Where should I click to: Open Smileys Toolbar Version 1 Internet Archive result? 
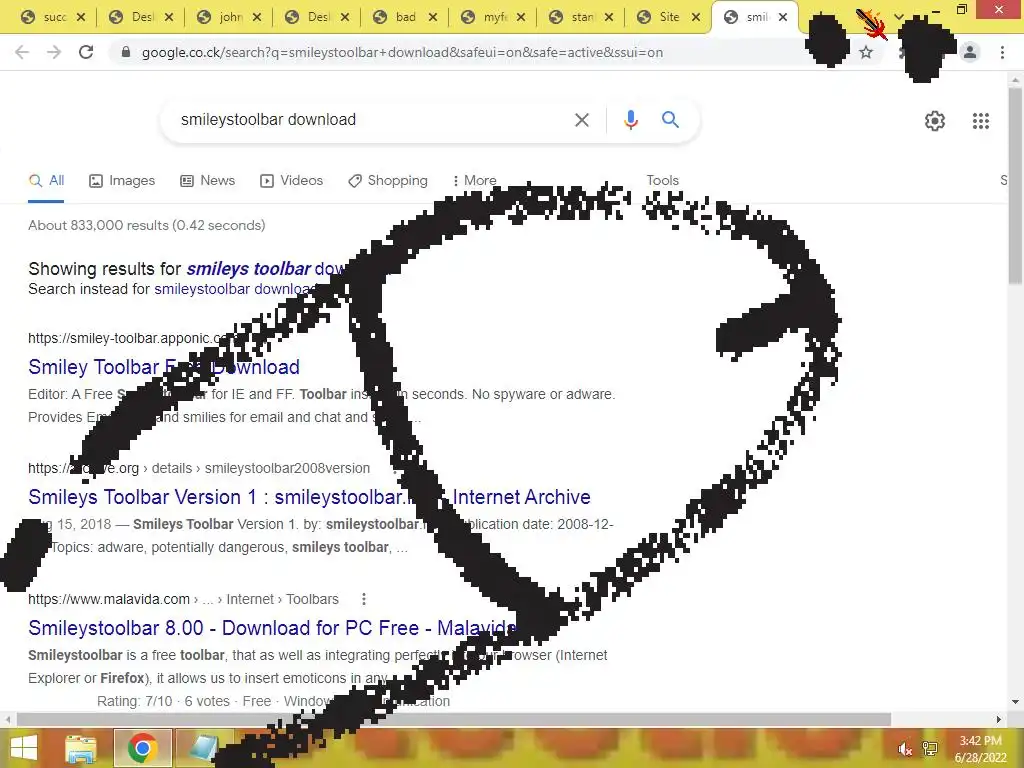pyautogui.click(x=309, y=497)
